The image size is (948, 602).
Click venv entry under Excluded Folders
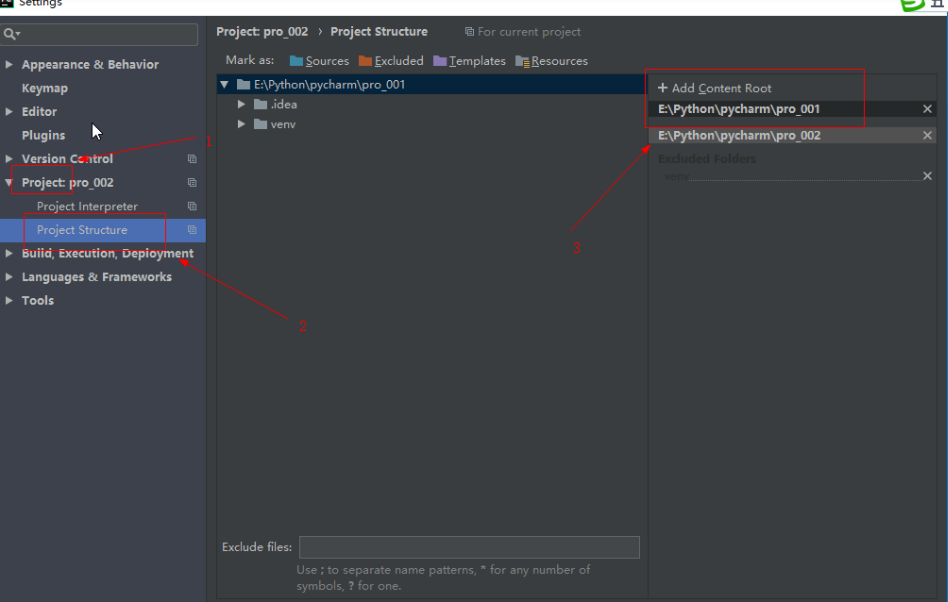[x=677, y=176]
